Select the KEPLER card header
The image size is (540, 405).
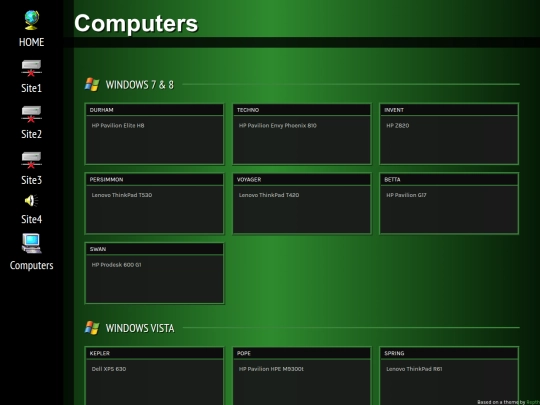pos(154,353)
